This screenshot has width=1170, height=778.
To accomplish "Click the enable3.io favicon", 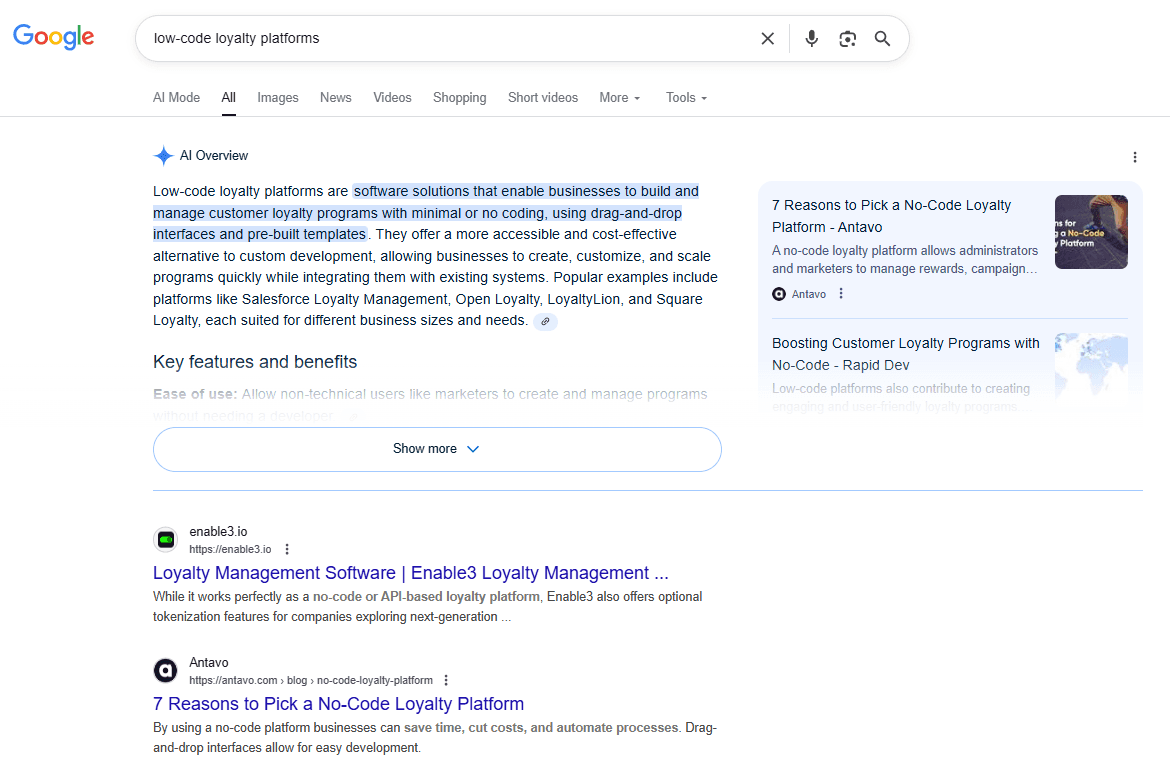I will click(166, 539).
